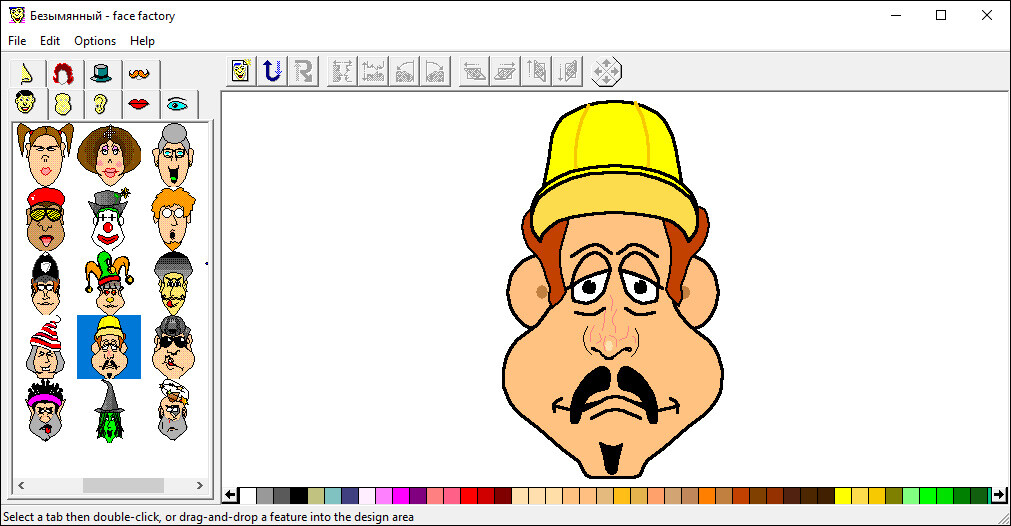Select the pigtails girl face thumbnail

coord(45,155)
